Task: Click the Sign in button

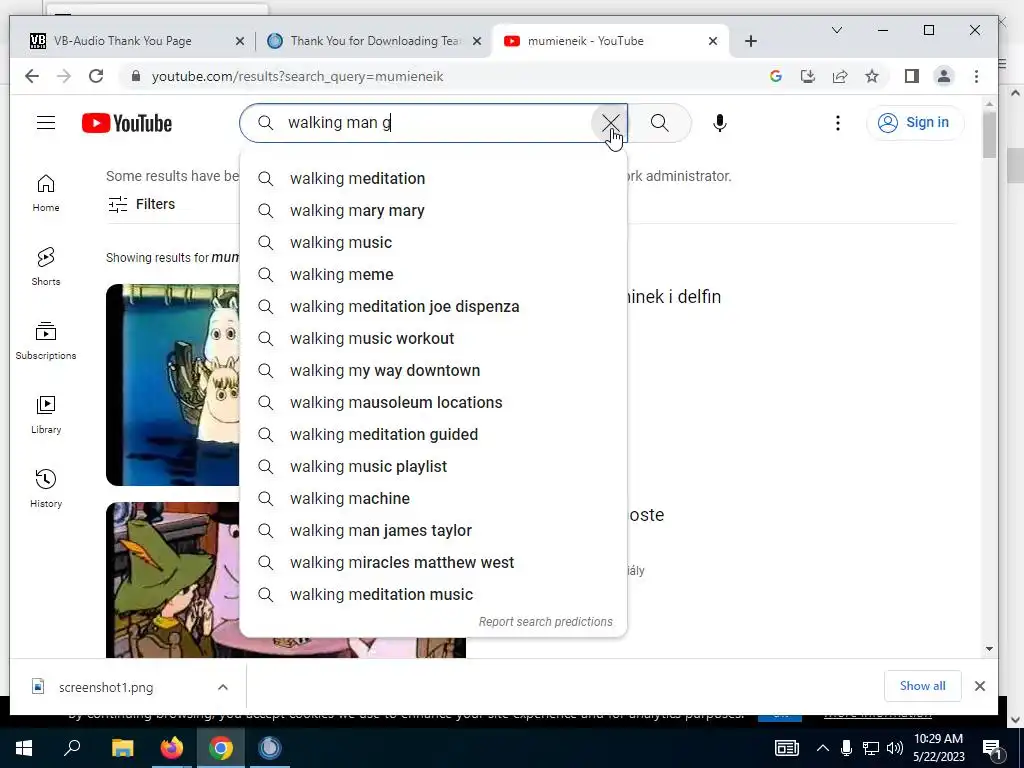Action: [x=915, y=123]
